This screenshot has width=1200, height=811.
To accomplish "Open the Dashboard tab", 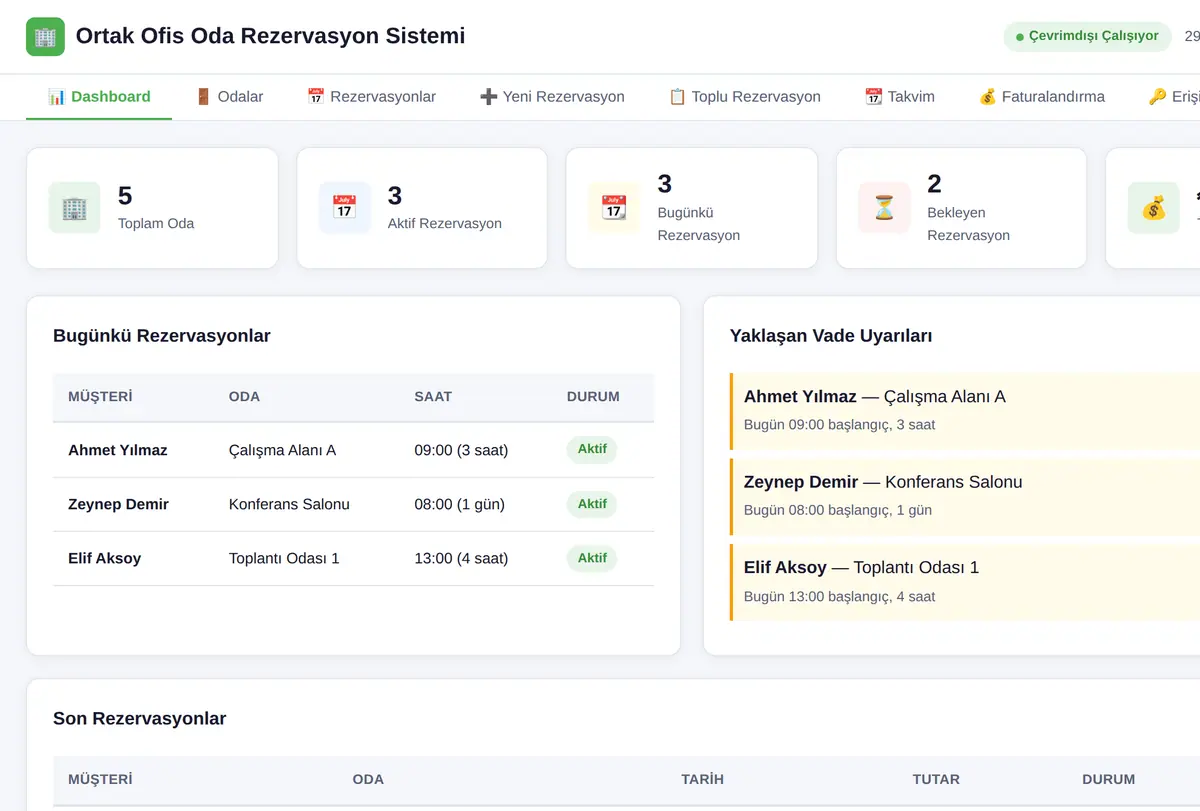I will [99, 97].
